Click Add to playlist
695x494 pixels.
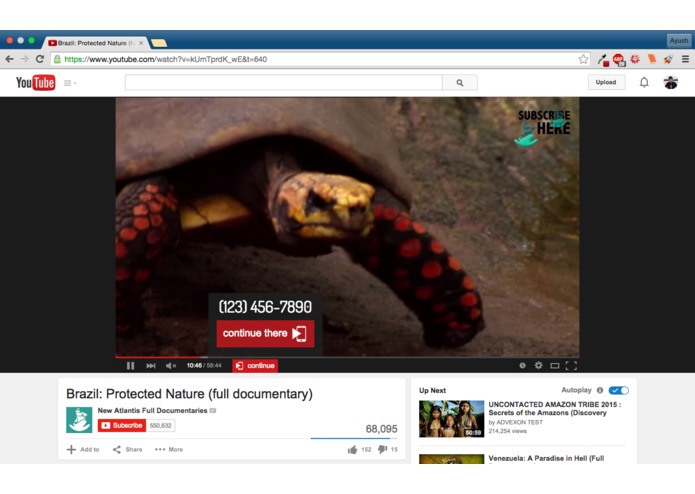coord(83,449)
